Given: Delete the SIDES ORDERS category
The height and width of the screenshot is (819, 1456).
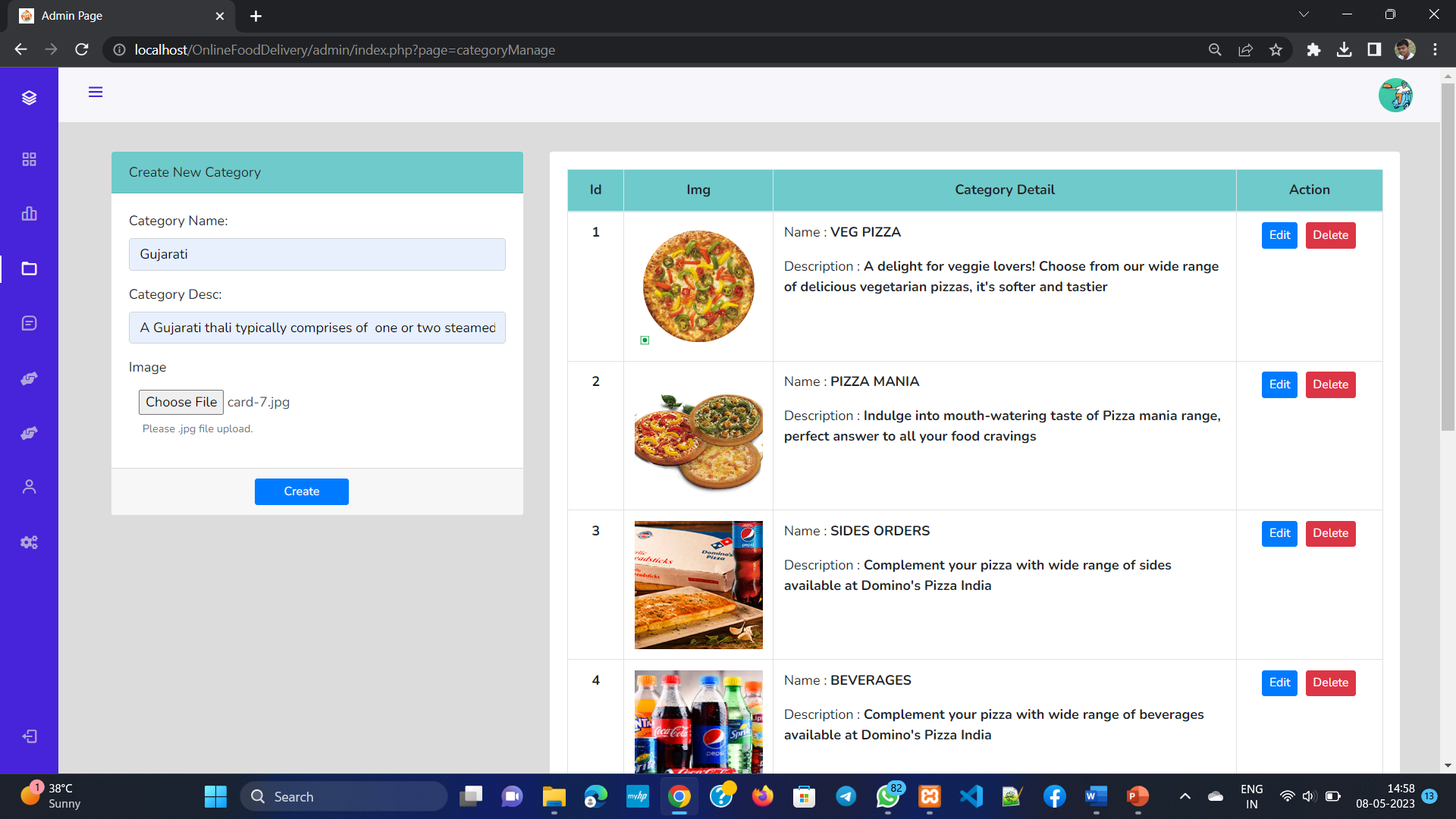Looking at the screenshot, I should click(x=1331, y=533).
